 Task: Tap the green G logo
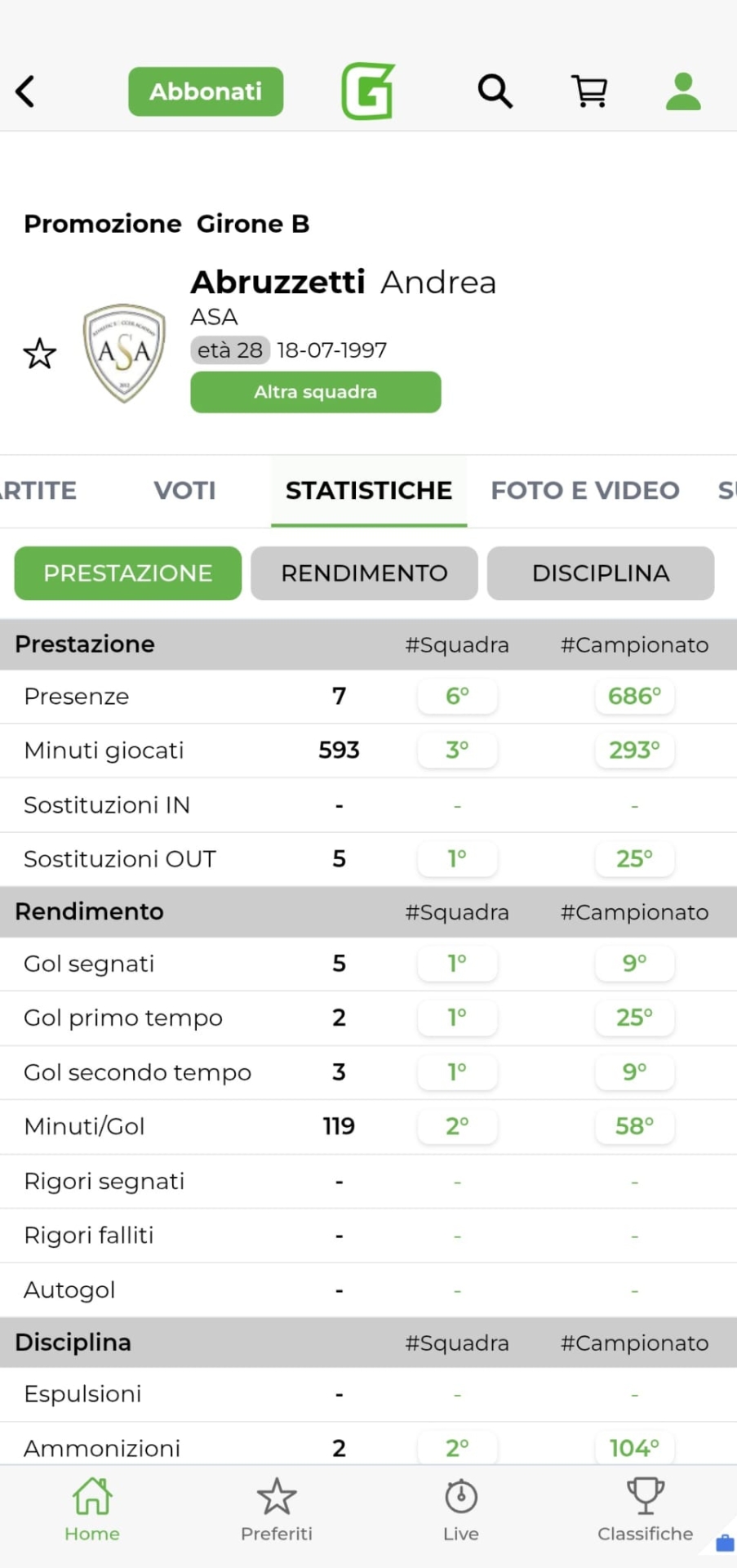(368, 91)
